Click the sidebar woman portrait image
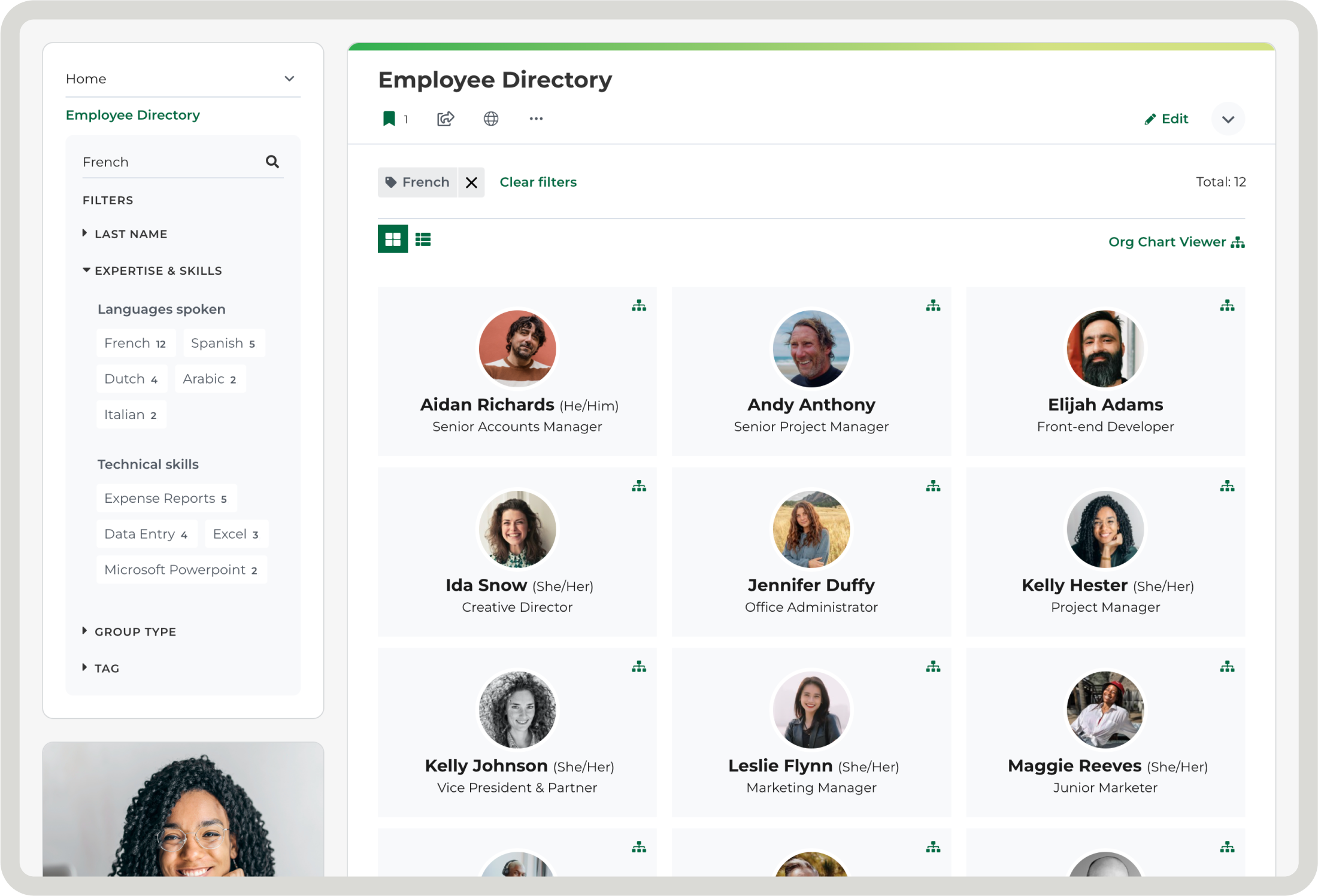1318x896 pixels. click(183, 809)
